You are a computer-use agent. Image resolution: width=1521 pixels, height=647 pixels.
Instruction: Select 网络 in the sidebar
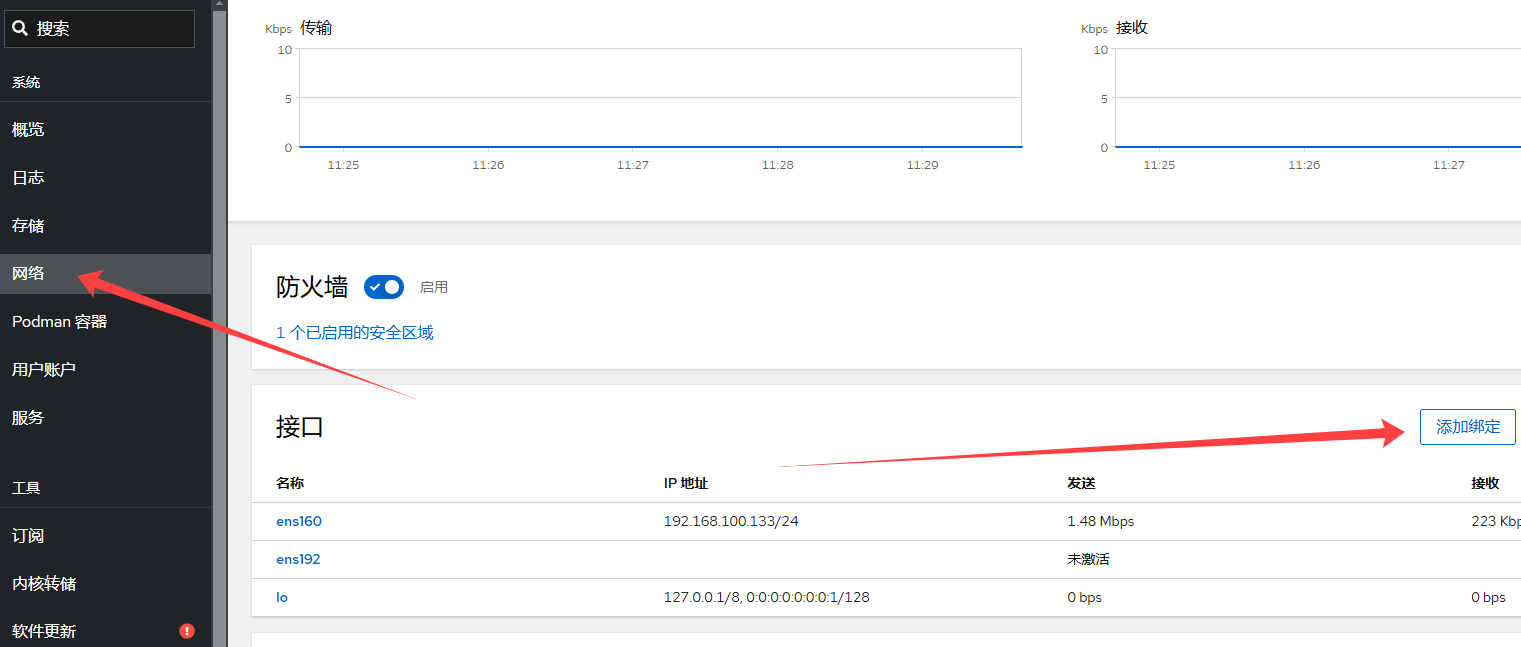(x=28, y=274)
